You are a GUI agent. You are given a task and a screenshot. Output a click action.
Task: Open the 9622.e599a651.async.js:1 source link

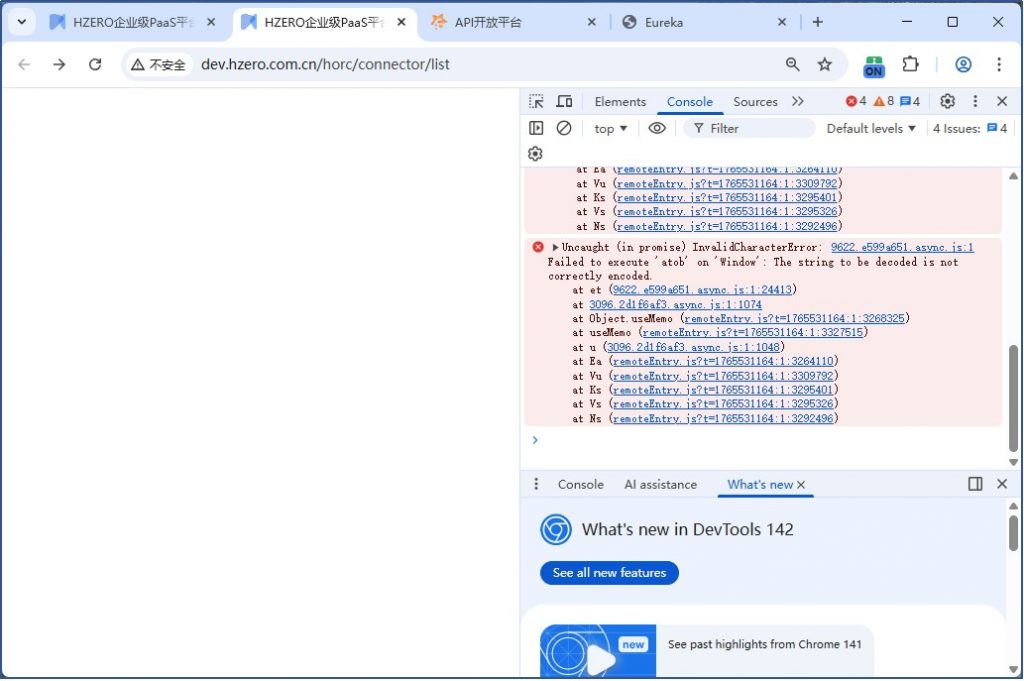[x=901, y=247]
